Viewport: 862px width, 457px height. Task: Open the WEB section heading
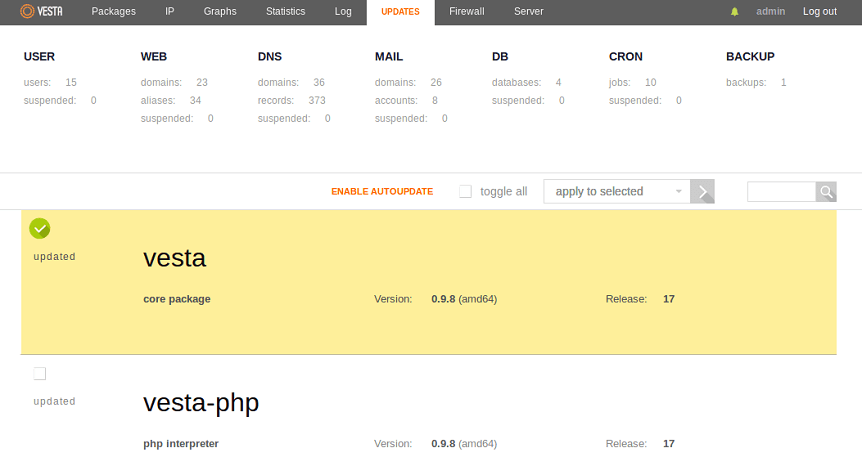[x=153, y=57]
